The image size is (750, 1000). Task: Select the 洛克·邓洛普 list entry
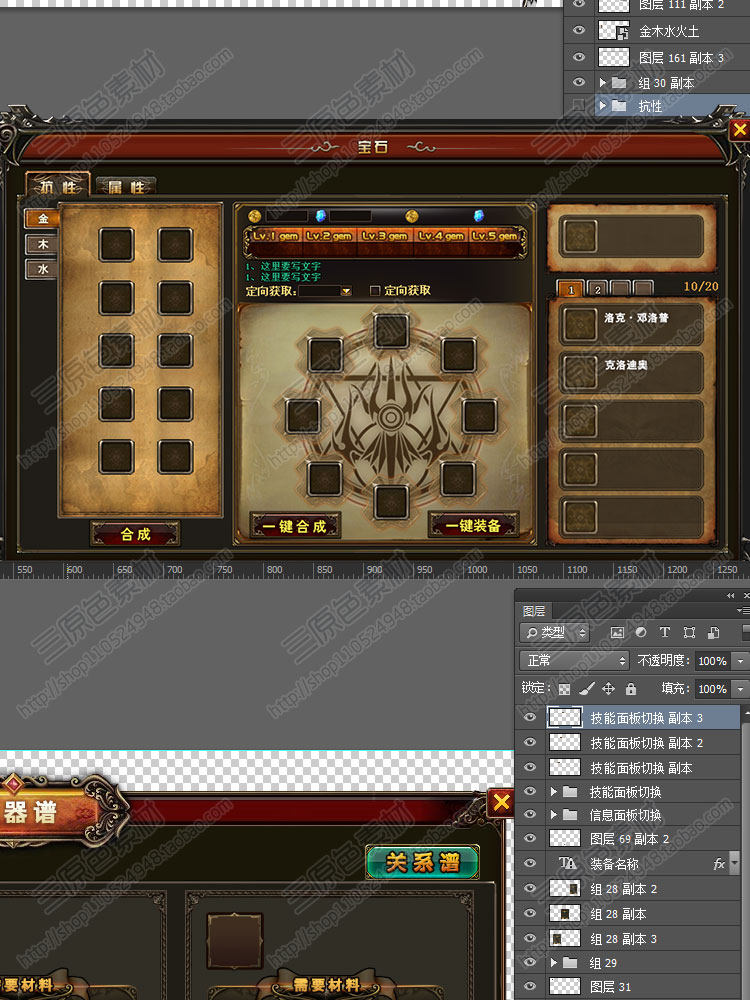tap(632, 323)
